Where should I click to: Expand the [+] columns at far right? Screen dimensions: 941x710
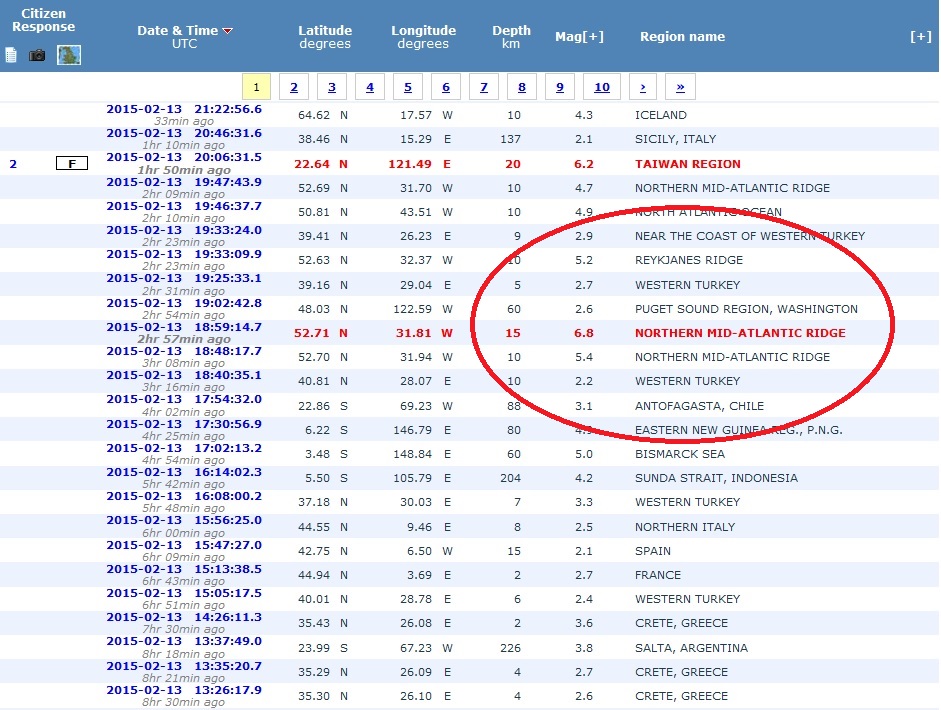pyautogui.click(x=921, y=37)
